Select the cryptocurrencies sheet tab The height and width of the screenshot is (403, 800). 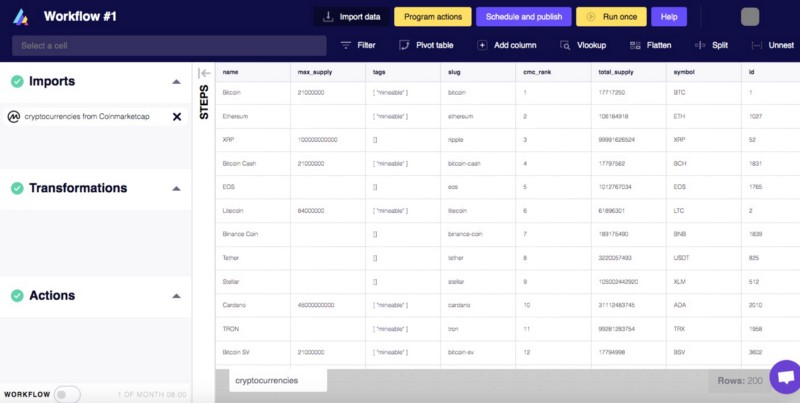tap(278, 381)
